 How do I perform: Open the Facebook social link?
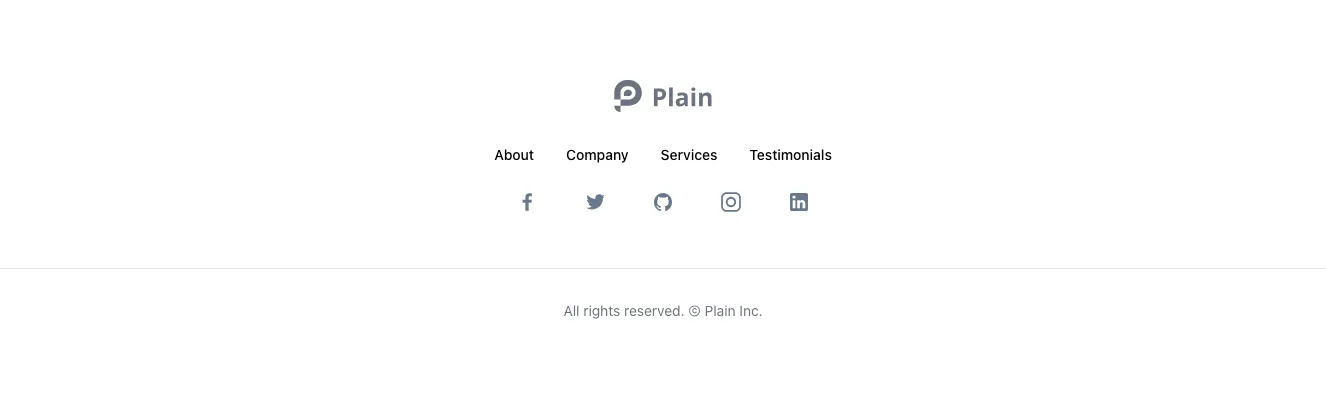[x=527, y=202]
